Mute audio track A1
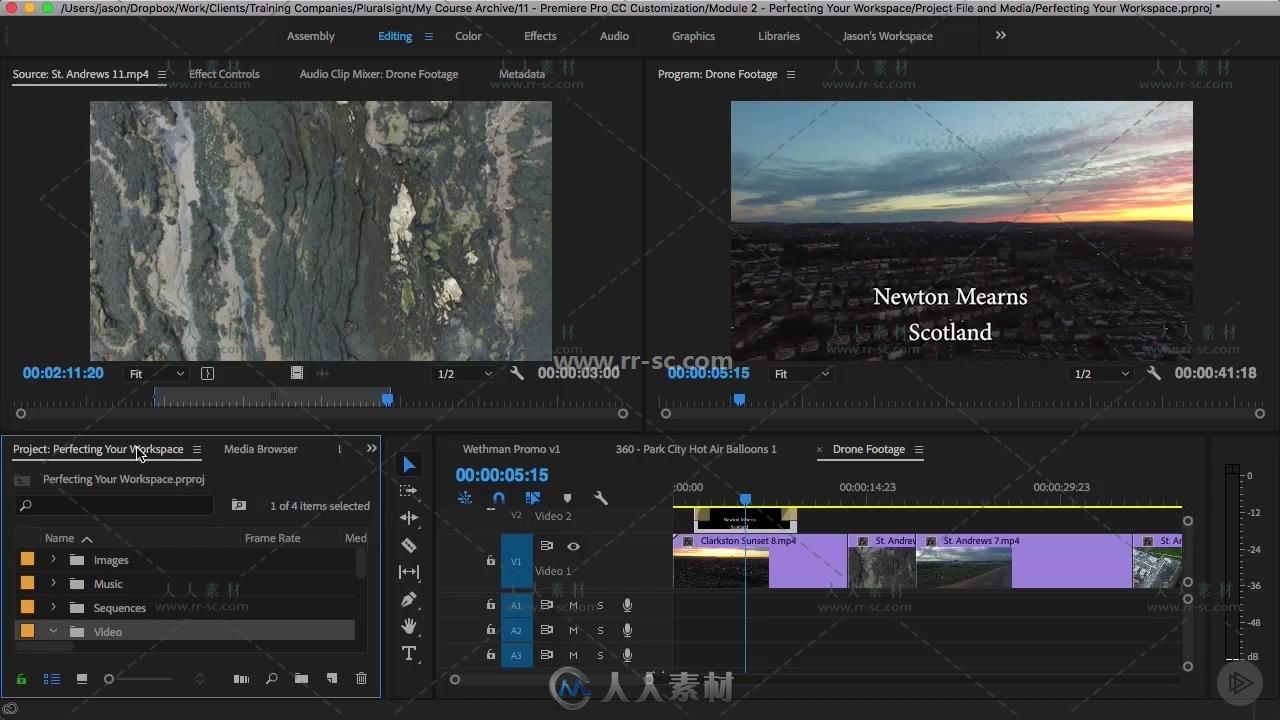Screen dimensions: 1280x720 574,605
